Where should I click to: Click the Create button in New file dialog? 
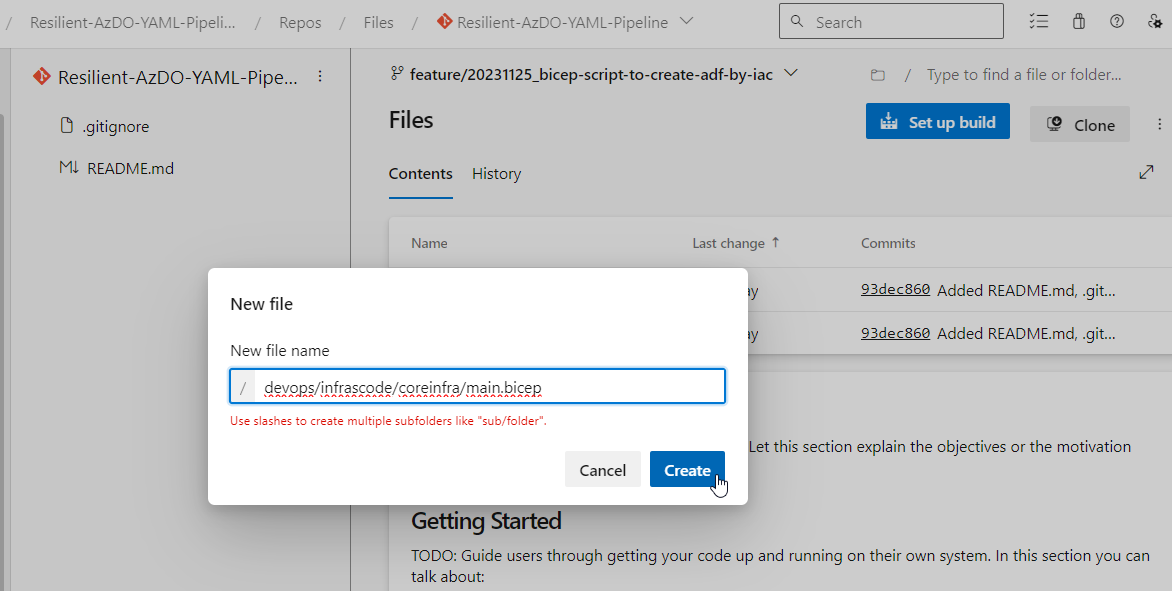[x=687, y=469]
